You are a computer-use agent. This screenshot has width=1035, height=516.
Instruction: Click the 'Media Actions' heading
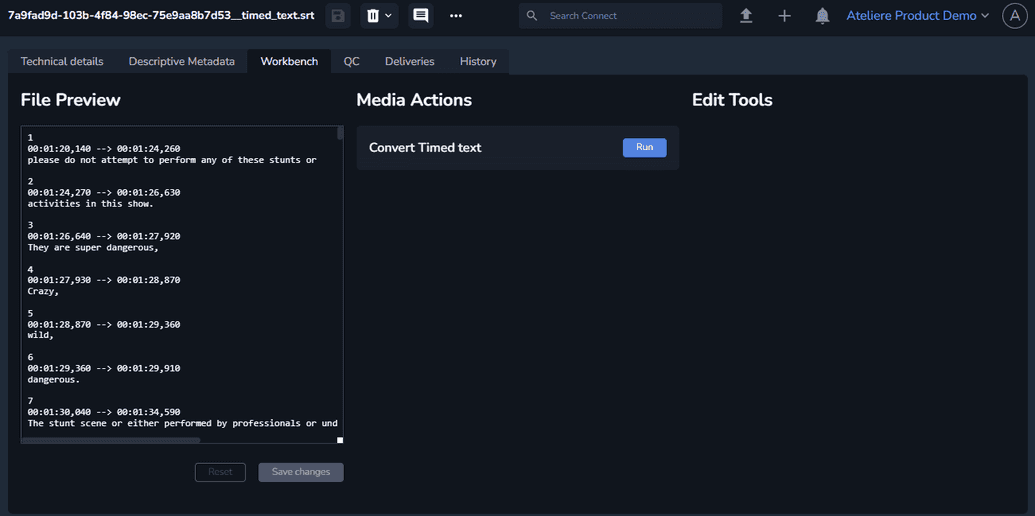[414, 100]
